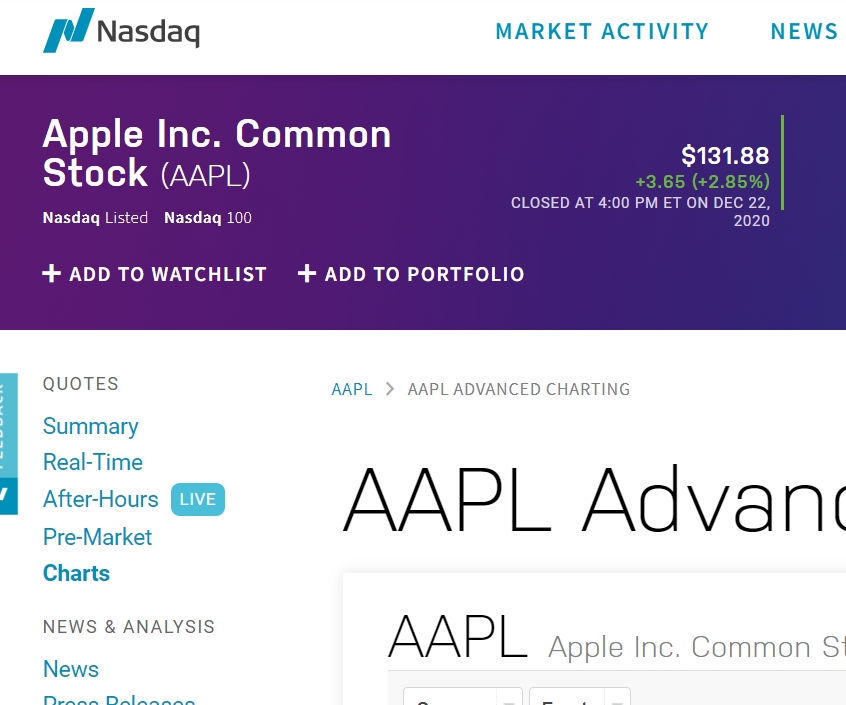Select the Charts sidebar link
The image size is (846, 705).
tap(76, 573)
